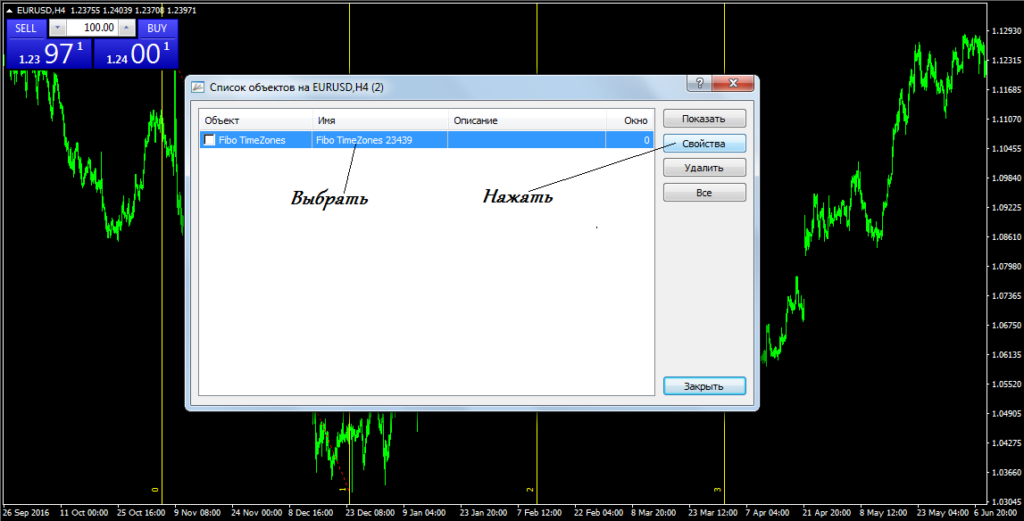1024x521 pixels.
Task: Select the Fibo TimeZones 23439 row
Action: tap(378, 141)
